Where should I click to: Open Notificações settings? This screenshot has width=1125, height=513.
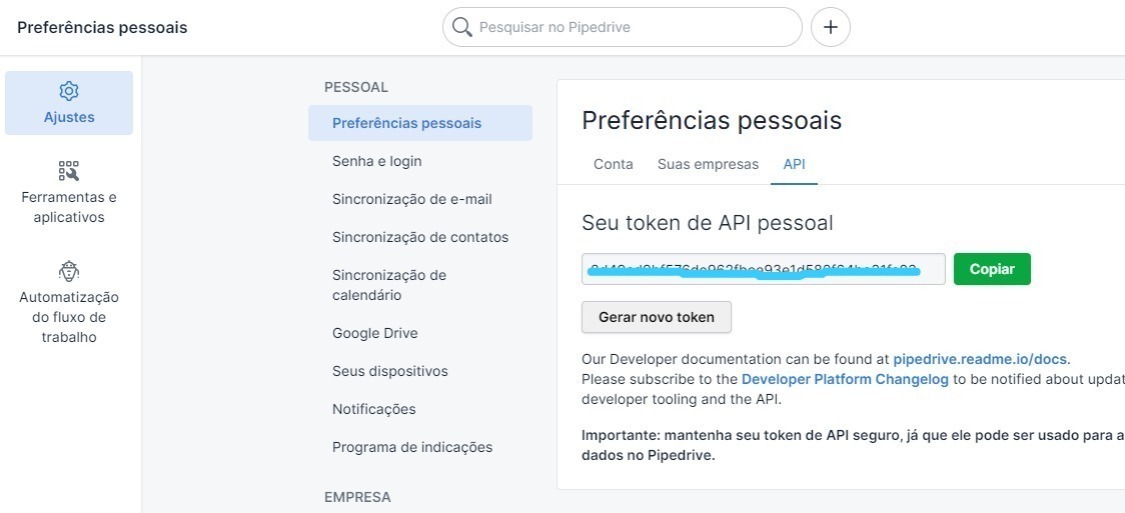(374, 410)
